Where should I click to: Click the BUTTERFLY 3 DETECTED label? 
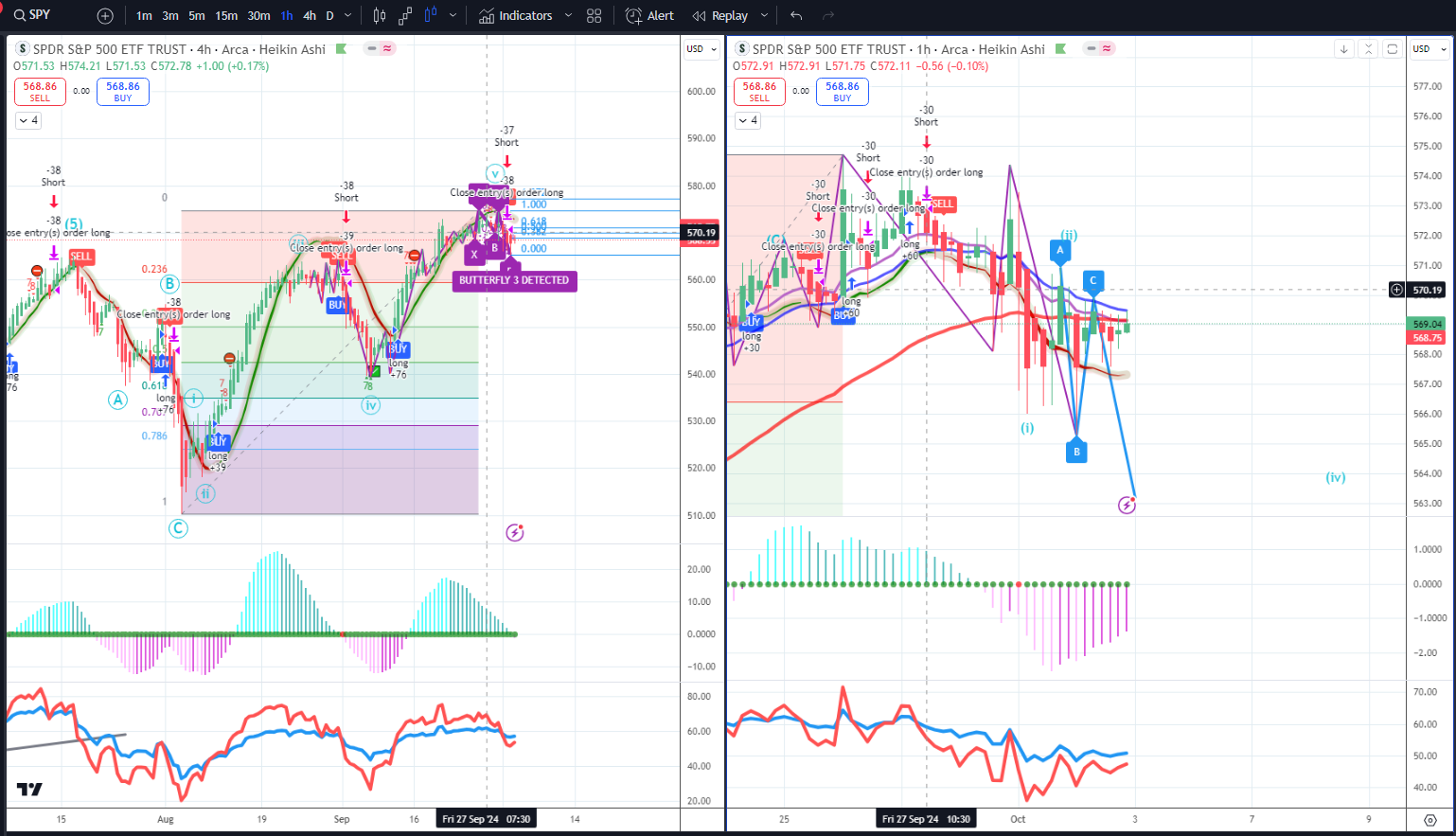click(x=514, y=280)
